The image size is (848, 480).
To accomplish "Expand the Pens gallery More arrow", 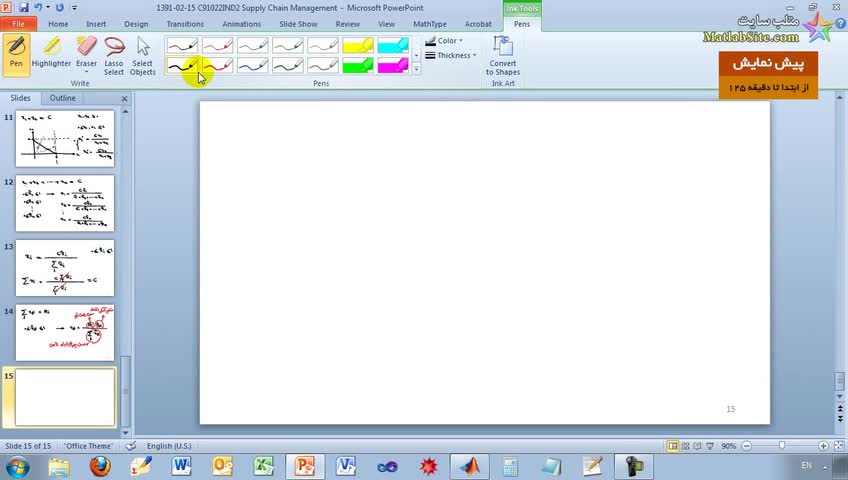I will tap(416, 69).
